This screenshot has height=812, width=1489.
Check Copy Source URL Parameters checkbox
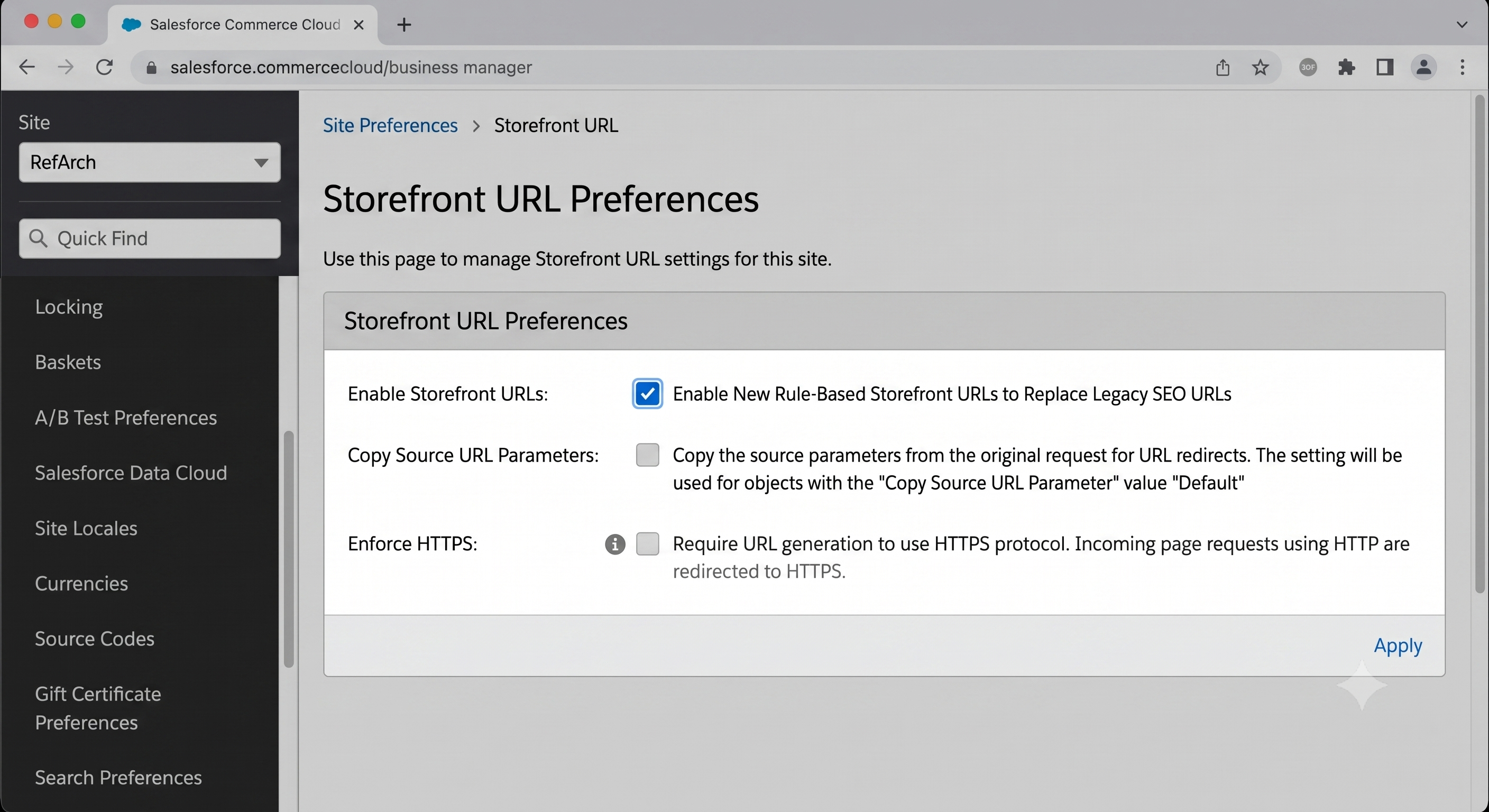point(647,455)
